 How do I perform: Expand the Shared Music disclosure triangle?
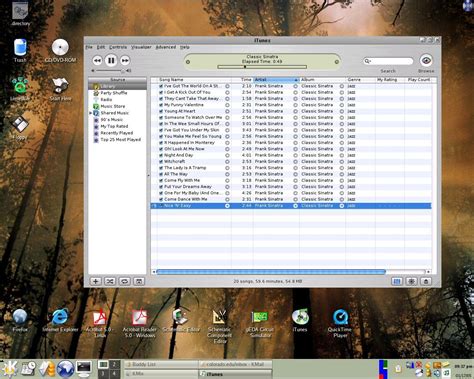90,113
